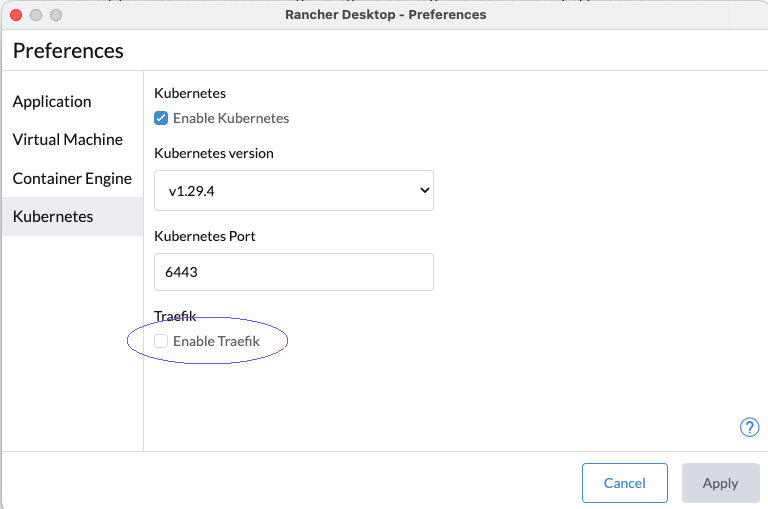Select the Kubernetes sidebar item
The height and width of the screenshot is (509, 768).
pos(53,216)
